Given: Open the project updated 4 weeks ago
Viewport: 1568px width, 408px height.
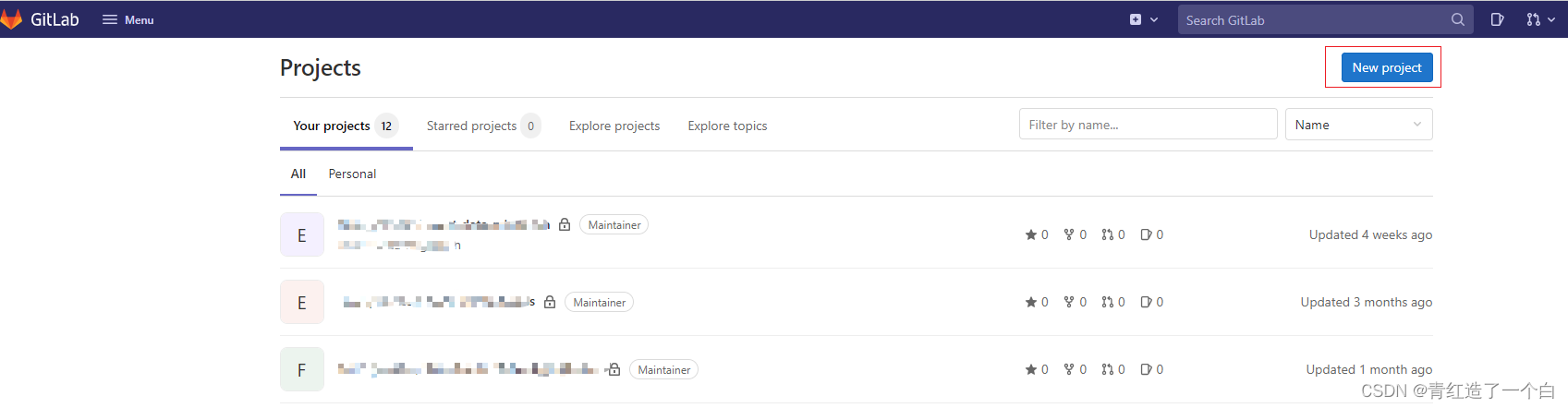Looking at the screenshot, I should pos(444,224).
